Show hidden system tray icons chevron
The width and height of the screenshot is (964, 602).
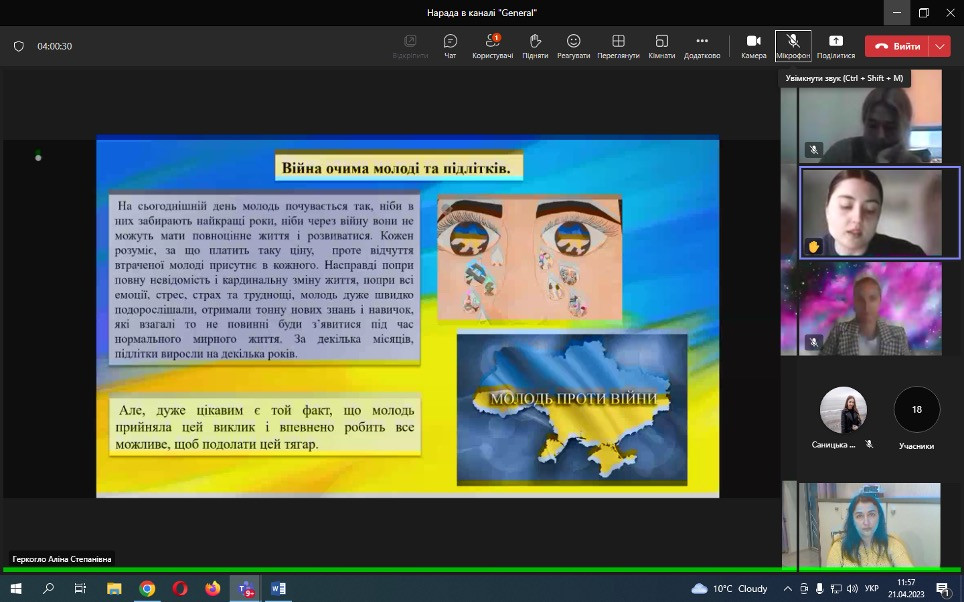[x=788, y=589]
